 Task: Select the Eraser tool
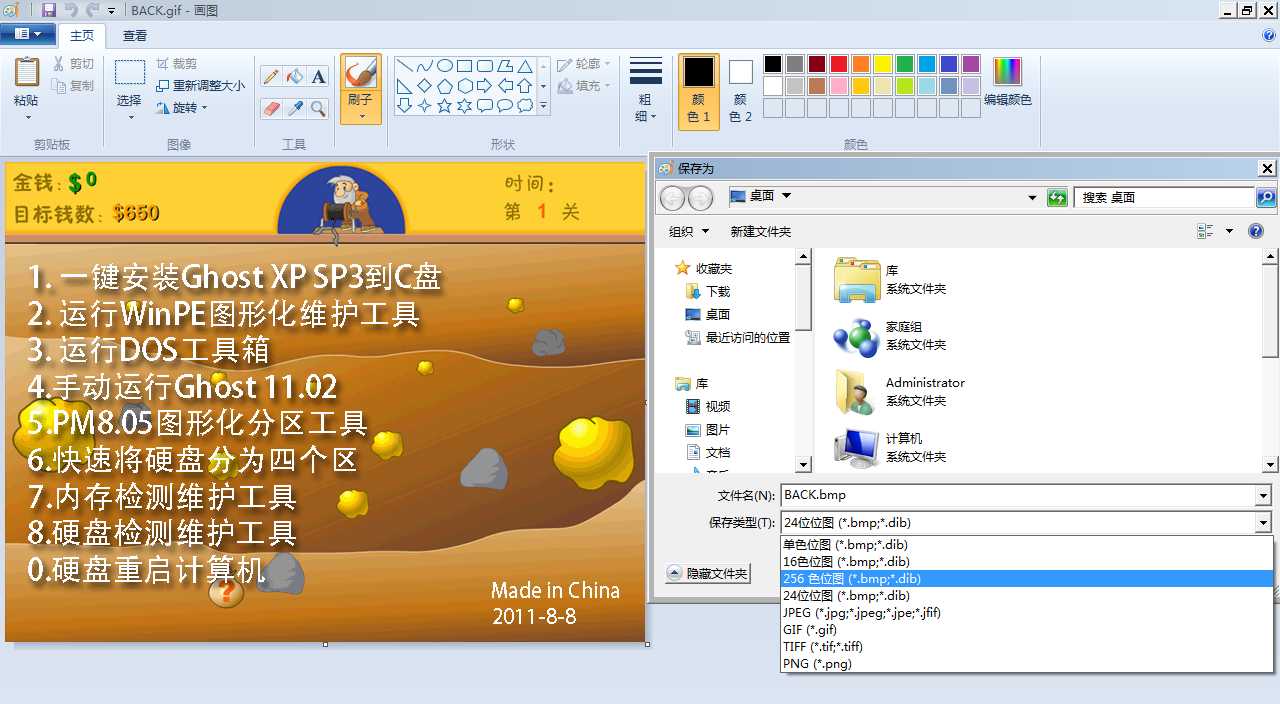(271, 107)
